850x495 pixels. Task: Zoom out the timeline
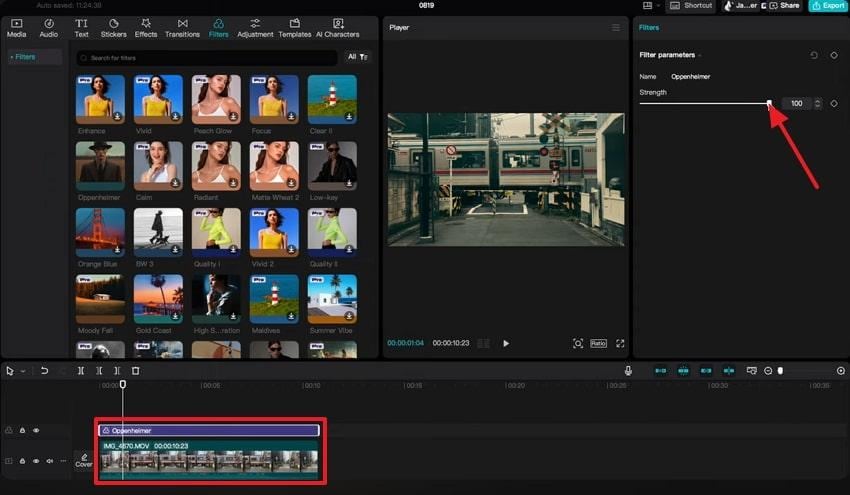pyautogui.click(x=768, y=371)
